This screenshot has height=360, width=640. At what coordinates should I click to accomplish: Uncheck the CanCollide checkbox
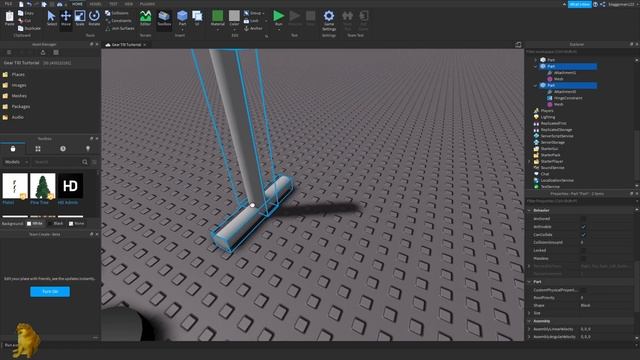[x=583, y=235]
